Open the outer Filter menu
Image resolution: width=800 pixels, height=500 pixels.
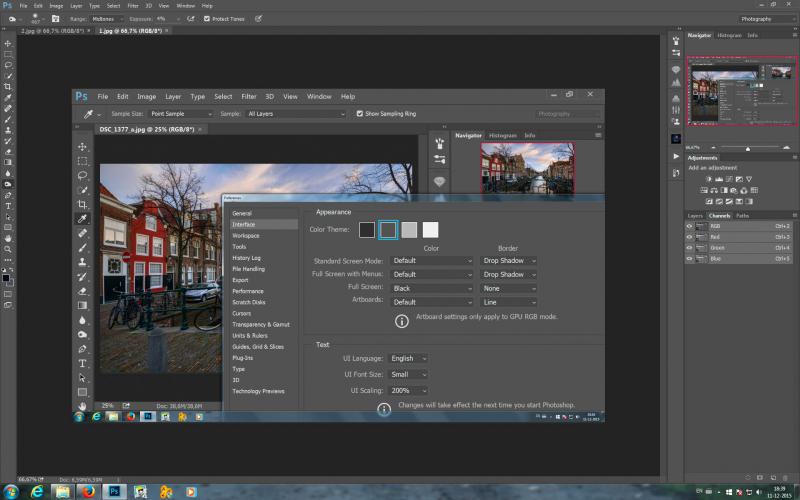tap(133, 6)
